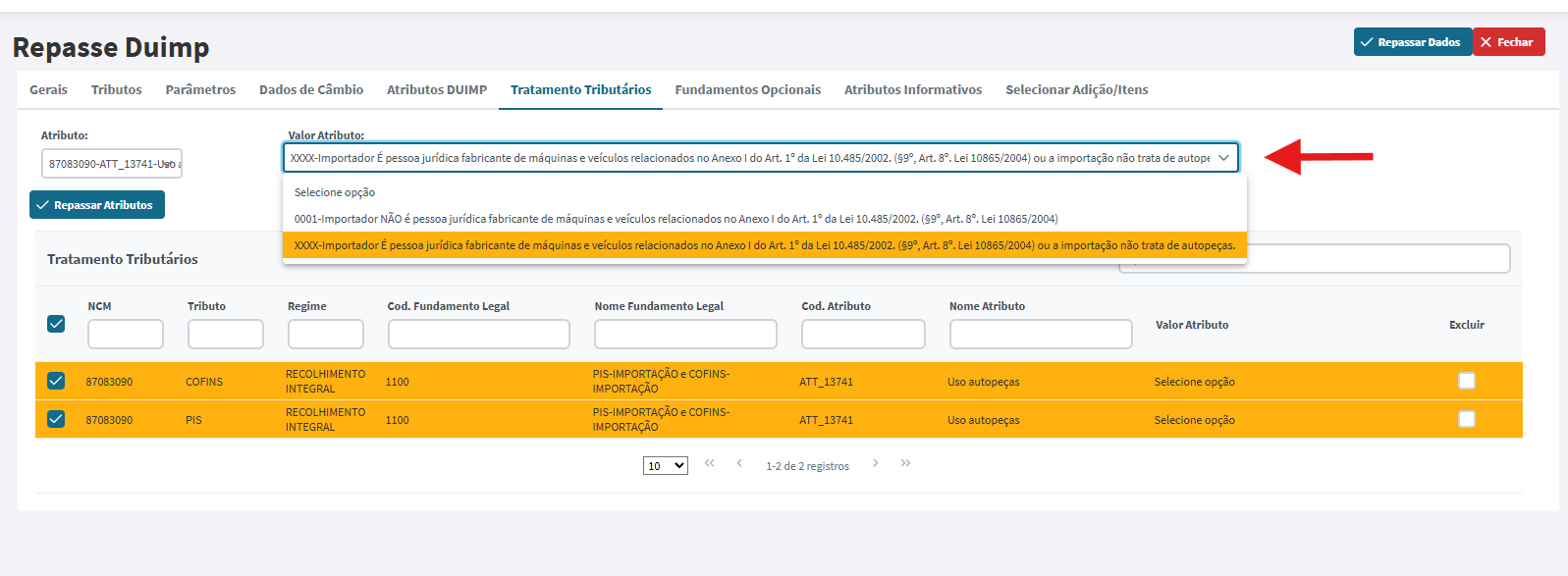Click the Repassar Dados button

[1412, 42]
